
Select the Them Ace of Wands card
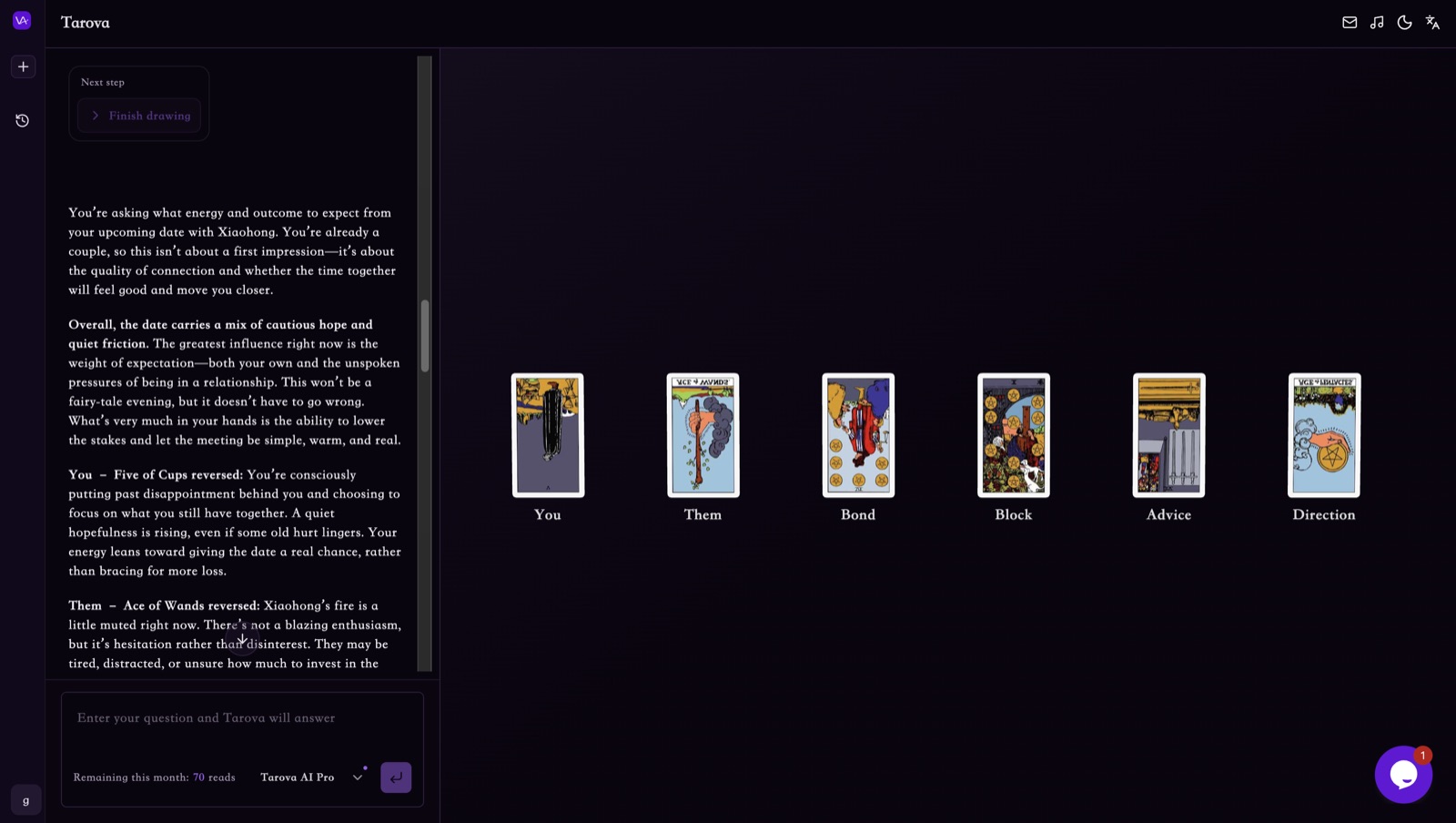point(703,435)
